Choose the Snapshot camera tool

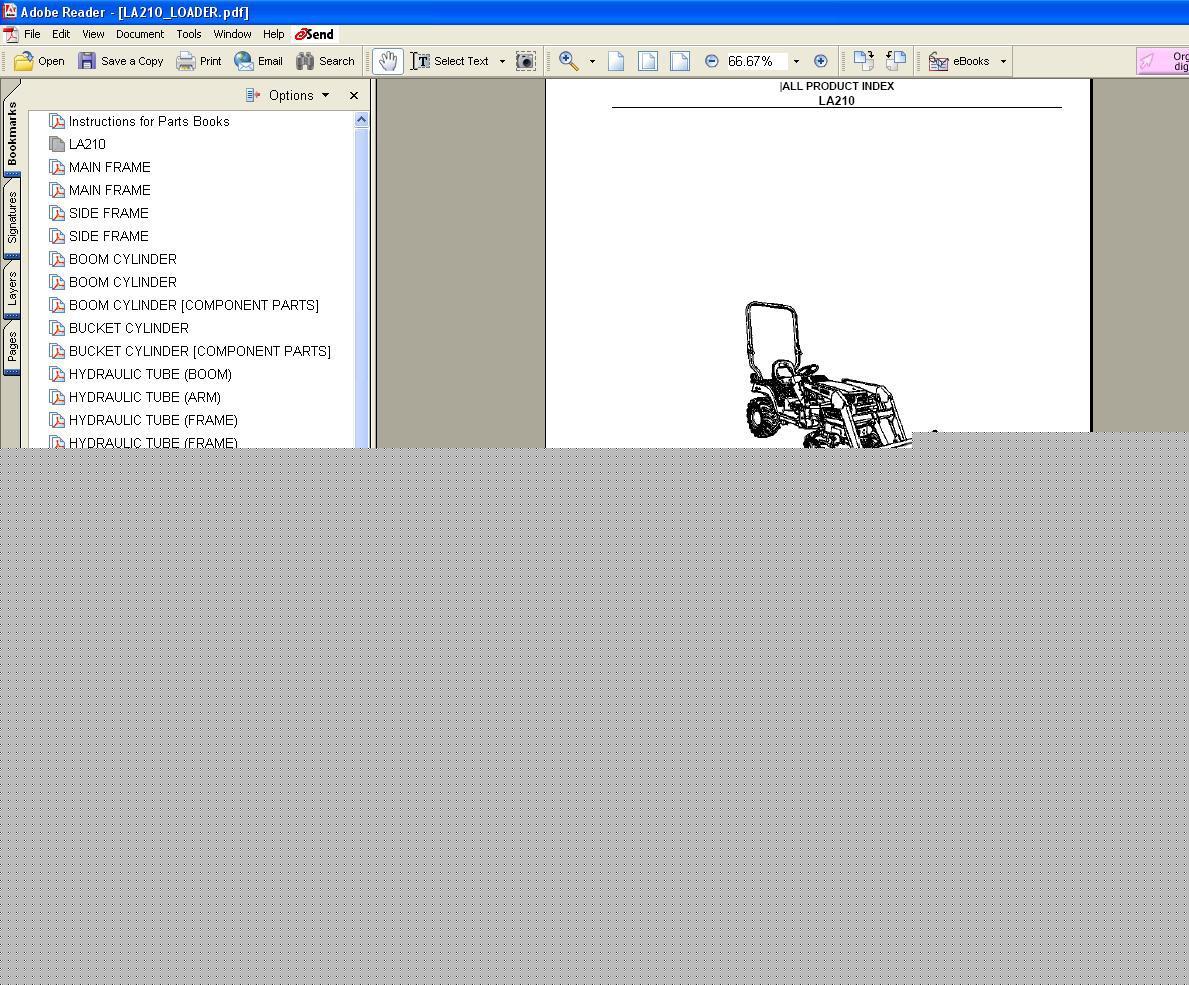coord(525,61)
